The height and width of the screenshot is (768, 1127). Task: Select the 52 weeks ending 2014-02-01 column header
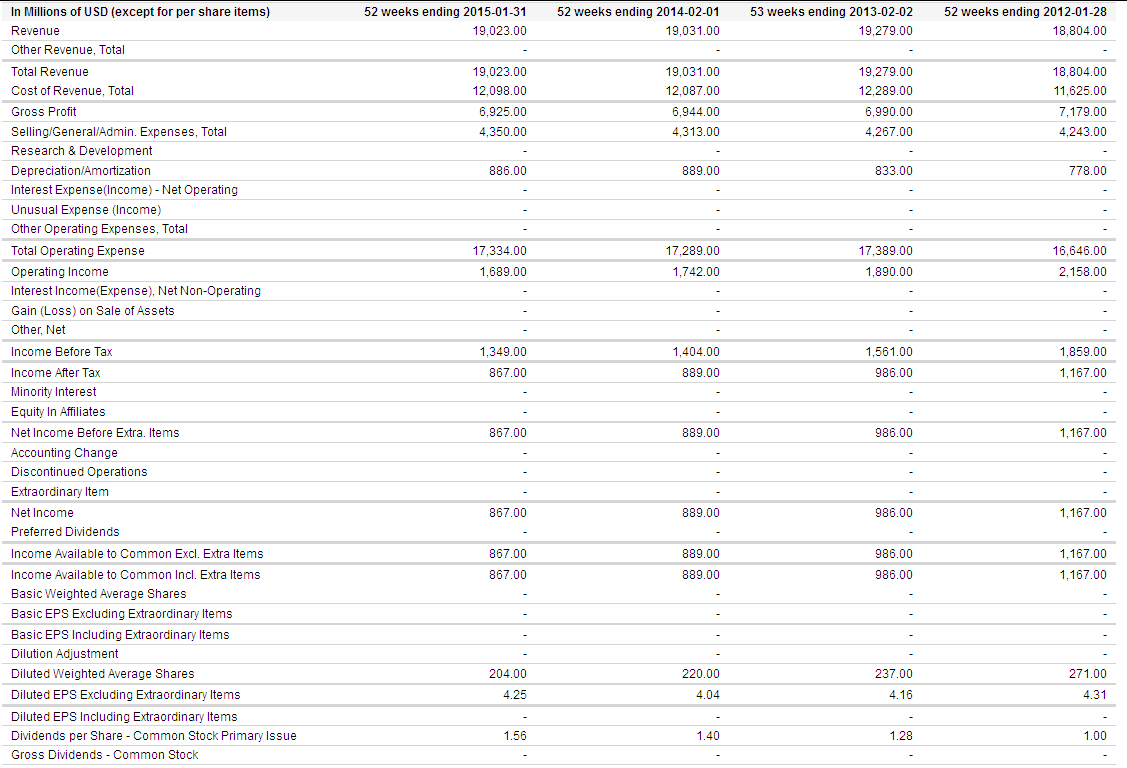(x=638, y=11)
